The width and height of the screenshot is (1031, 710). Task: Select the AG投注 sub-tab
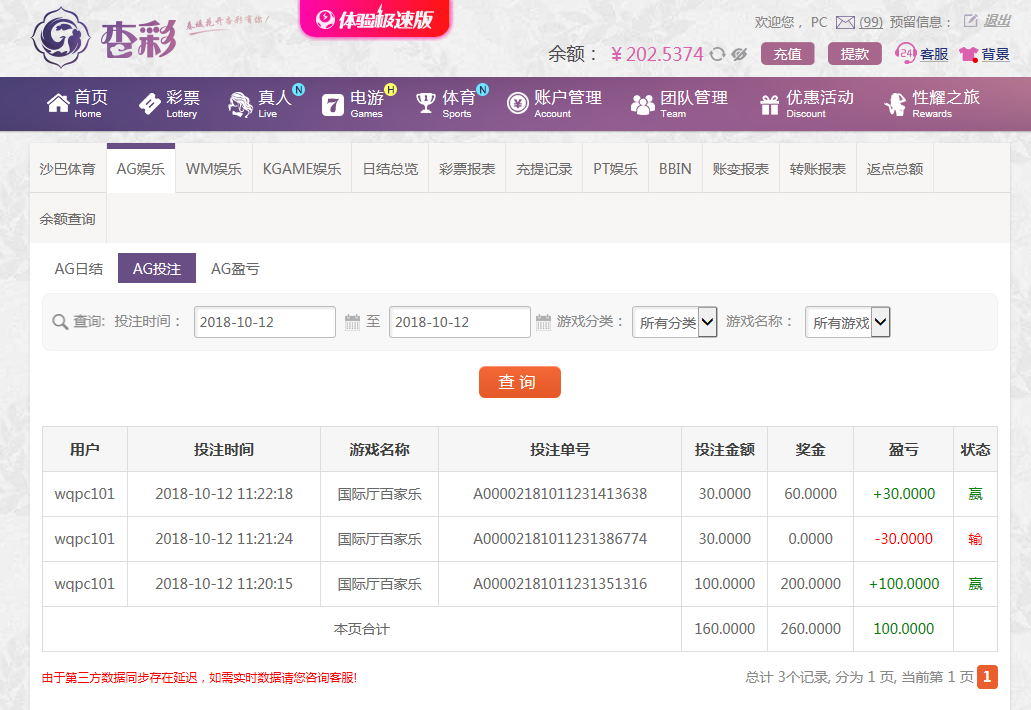[x=156, y=268]
